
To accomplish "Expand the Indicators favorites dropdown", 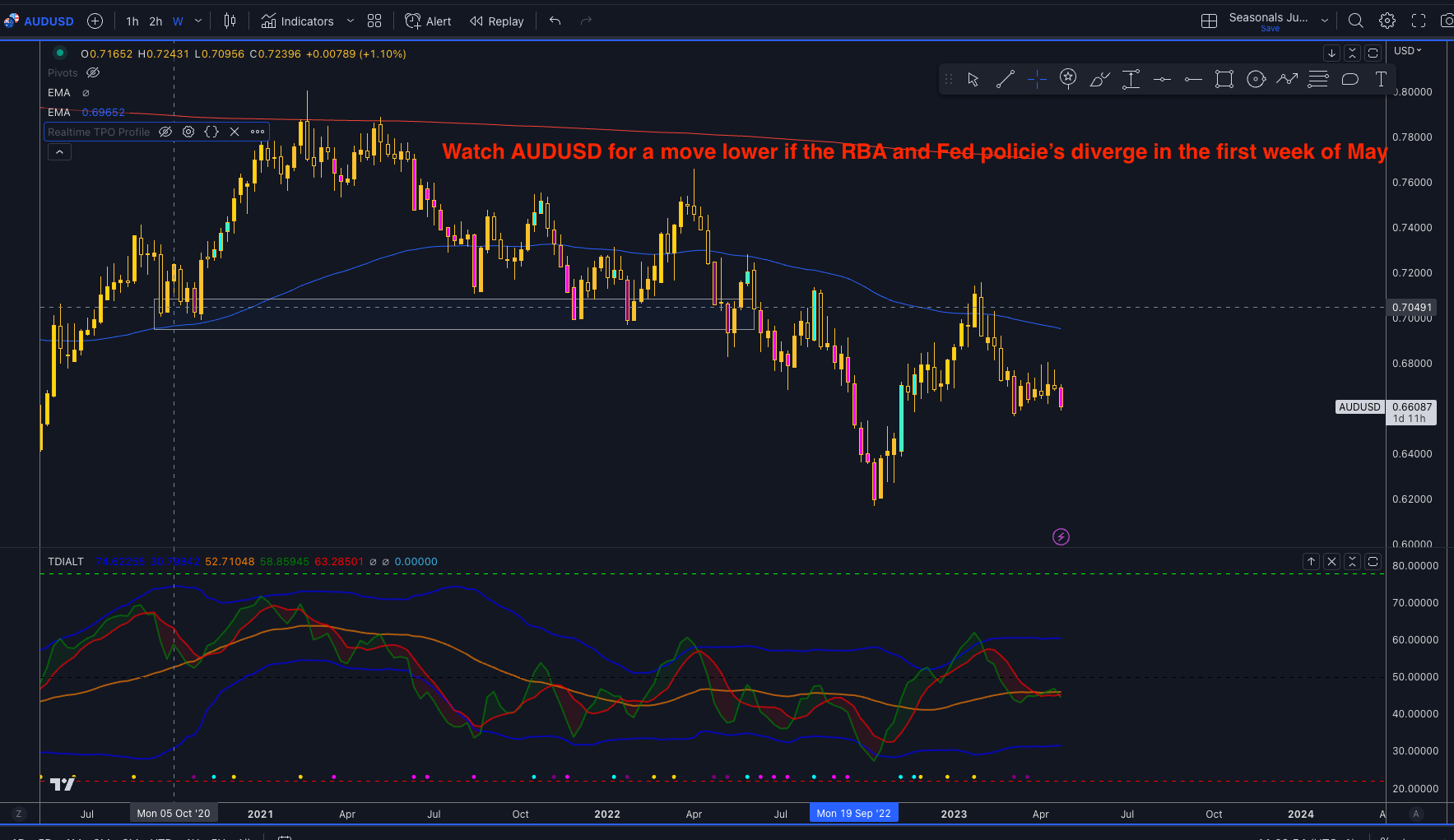I will [x=351, y=21].
